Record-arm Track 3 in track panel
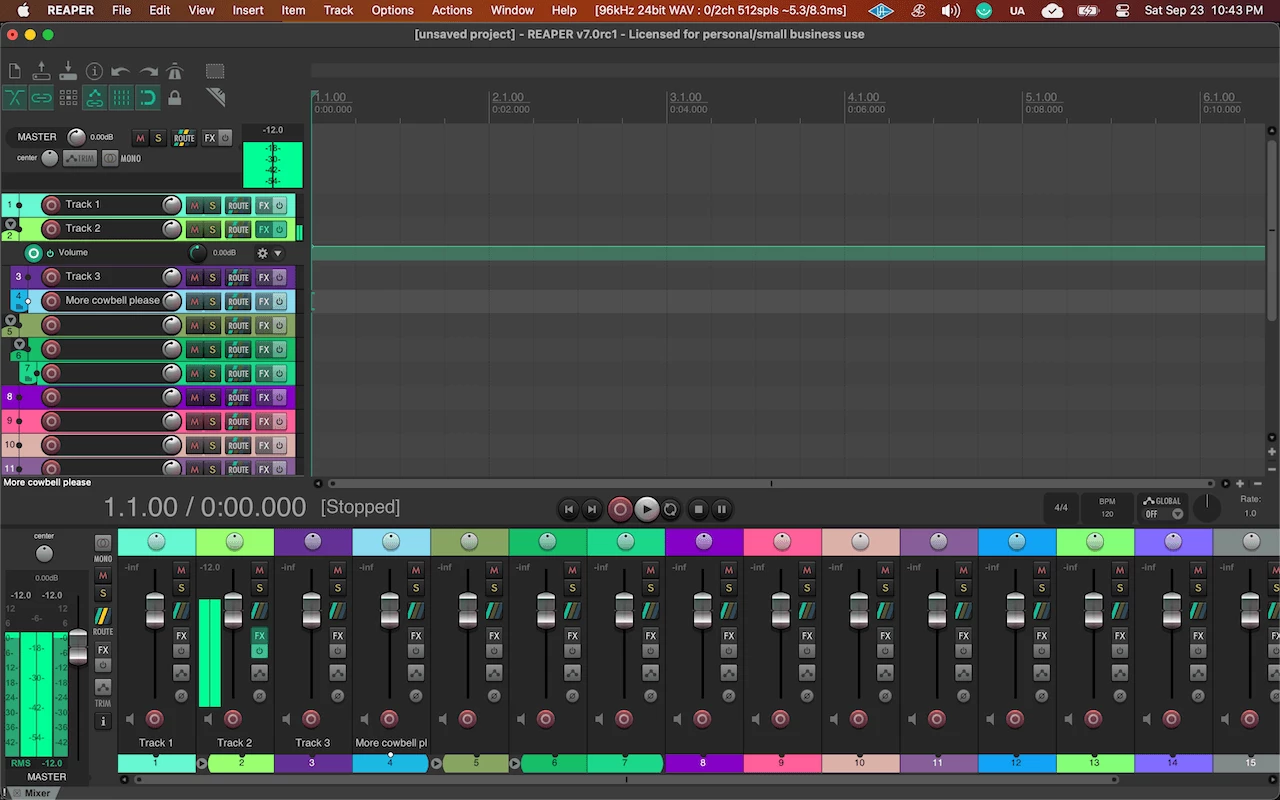The image size is (1280, 800). 51,277
